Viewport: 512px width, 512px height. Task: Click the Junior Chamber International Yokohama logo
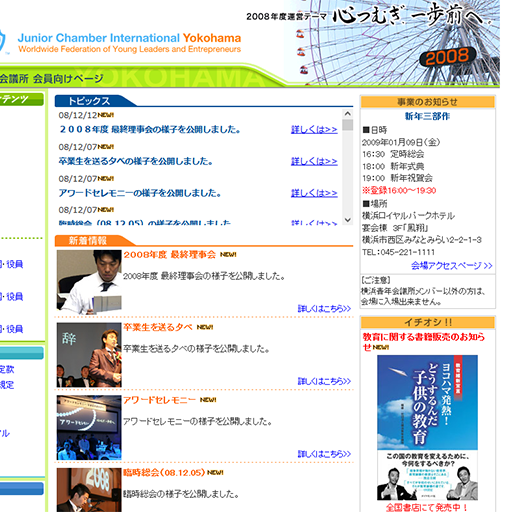[x=129, y=43]
